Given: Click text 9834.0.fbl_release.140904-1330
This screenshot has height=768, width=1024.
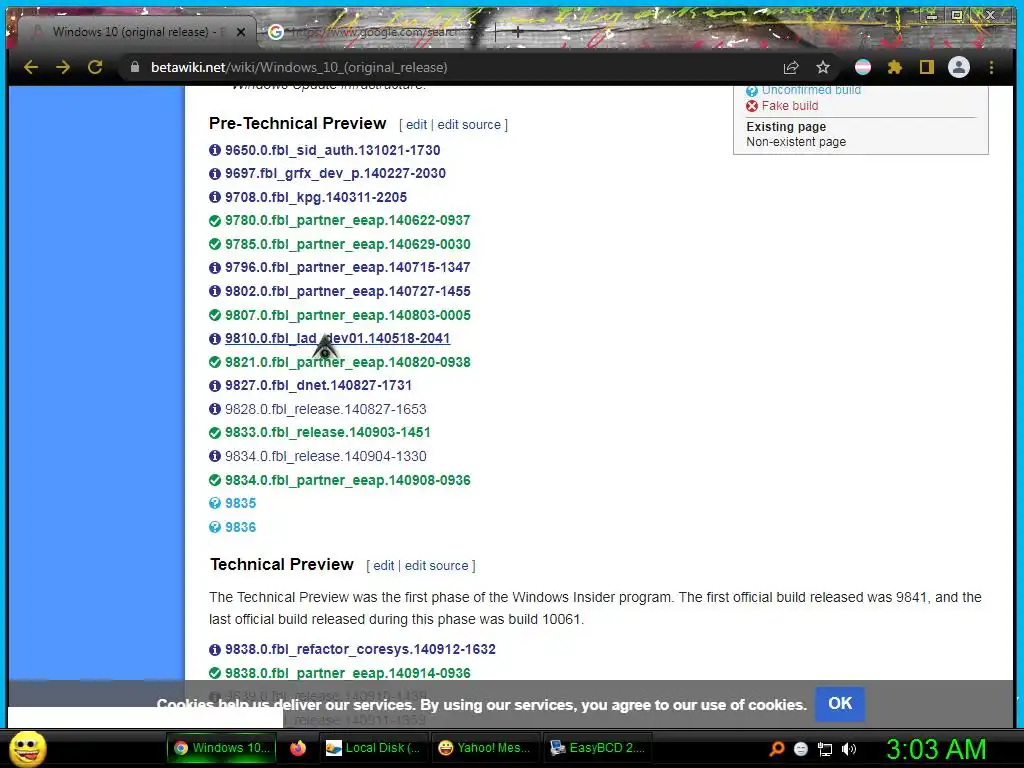Looking at the screenshot, I should tap(325, 456).
